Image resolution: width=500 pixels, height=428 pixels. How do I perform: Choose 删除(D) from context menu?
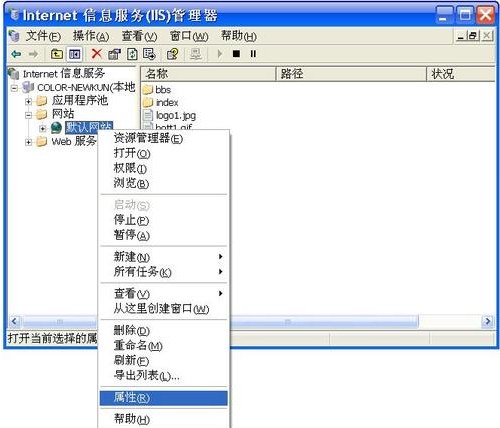point(164,330)
